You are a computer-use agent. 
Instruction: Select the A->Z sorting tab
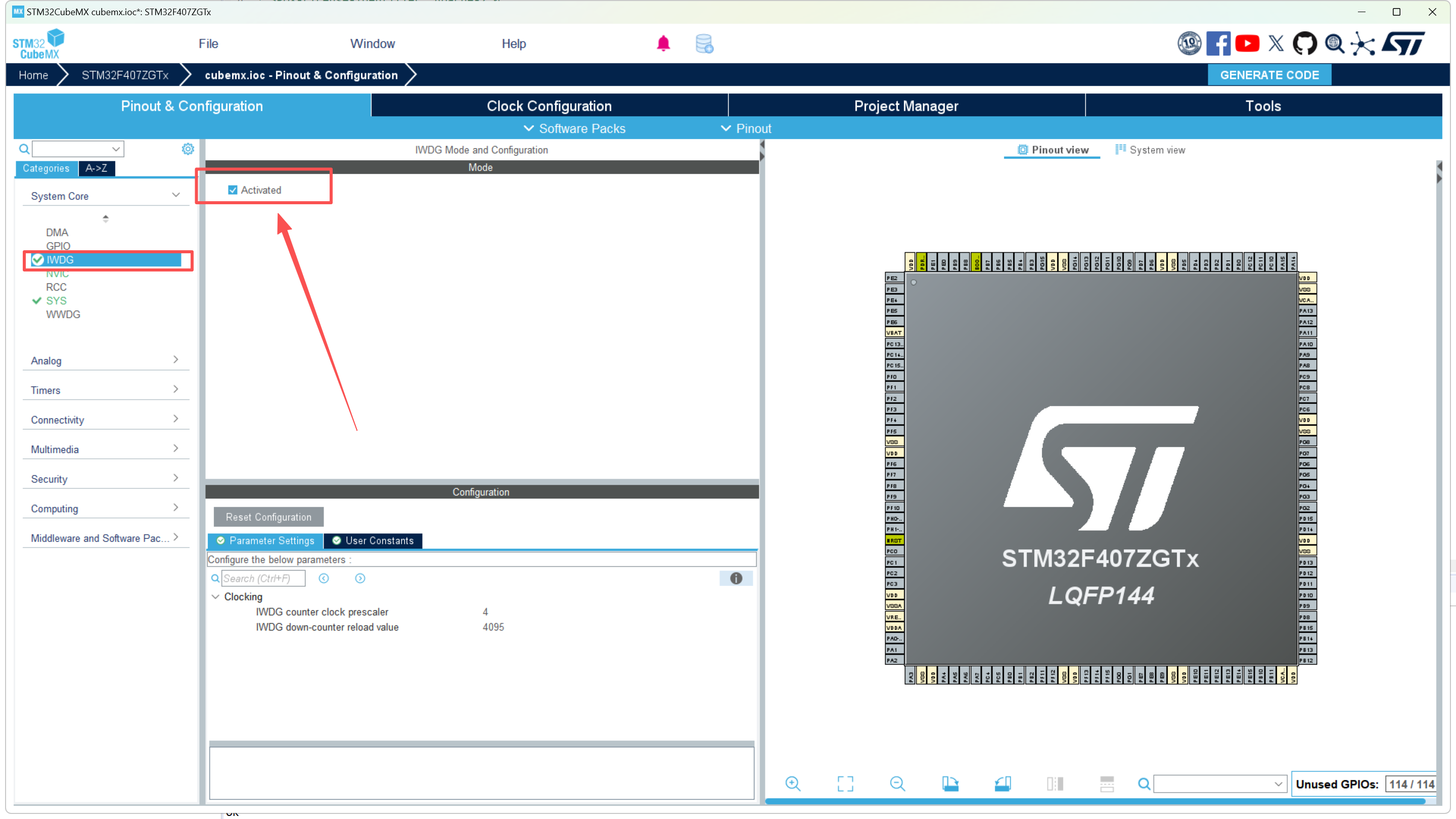96,168
